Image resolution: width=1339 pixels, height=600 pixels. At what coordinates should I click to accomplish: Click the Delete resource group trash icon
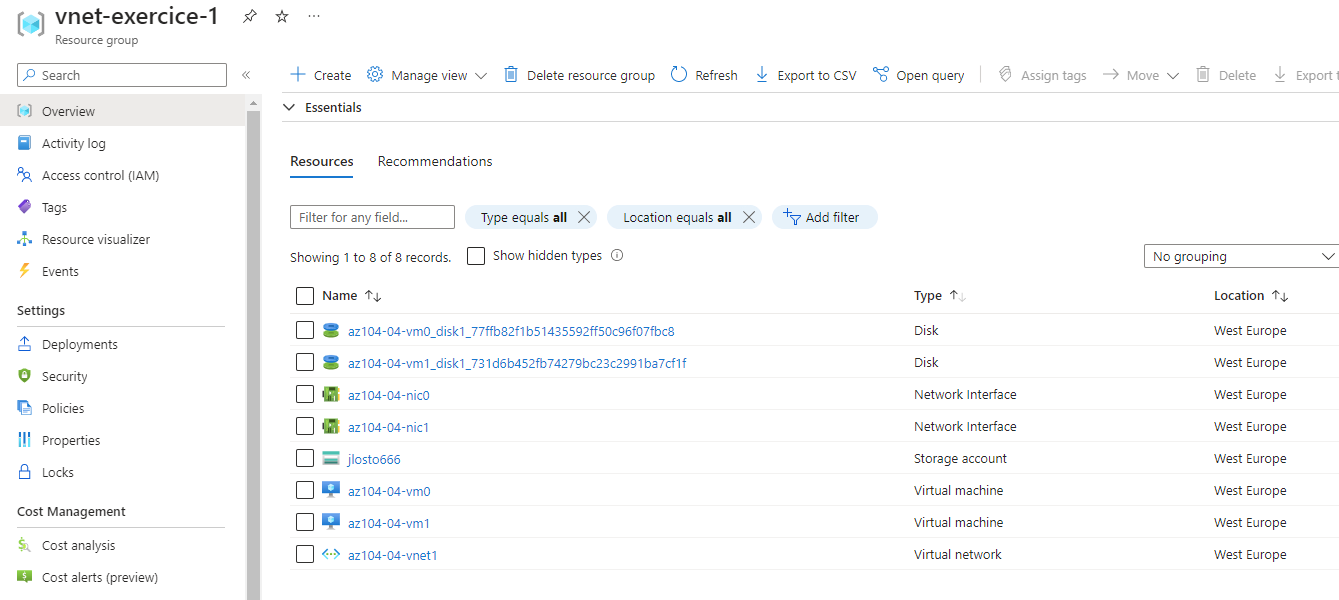pos(511,75)
